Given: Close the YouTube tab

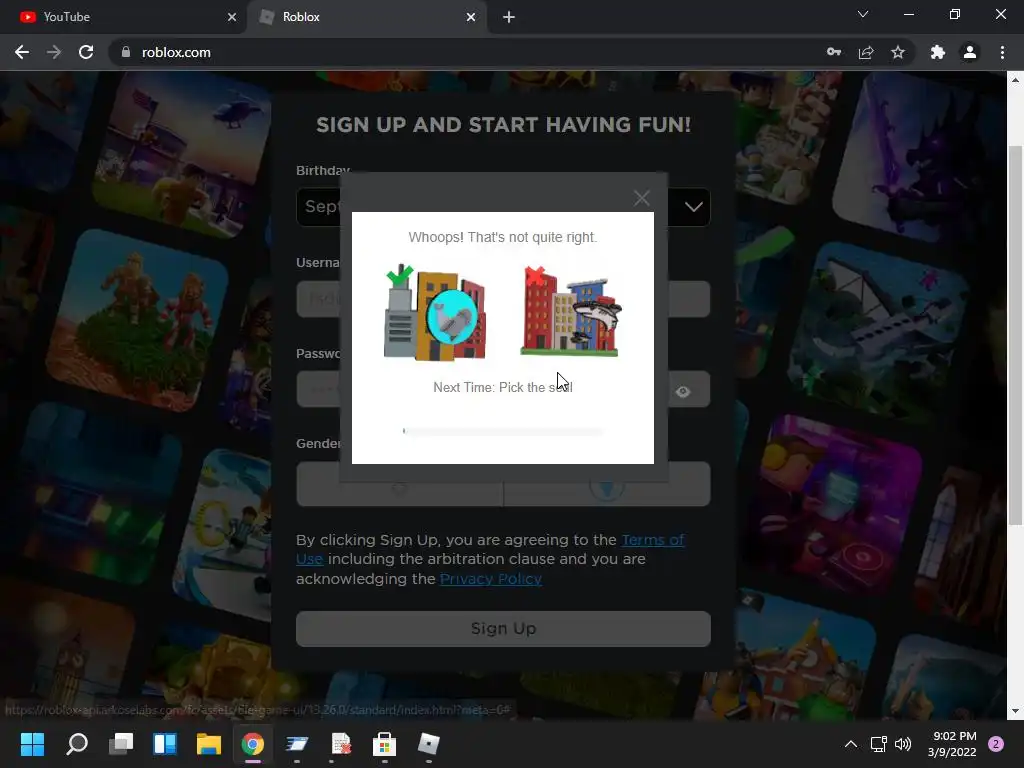Looking at the screenshot, I should pos(232,17).
